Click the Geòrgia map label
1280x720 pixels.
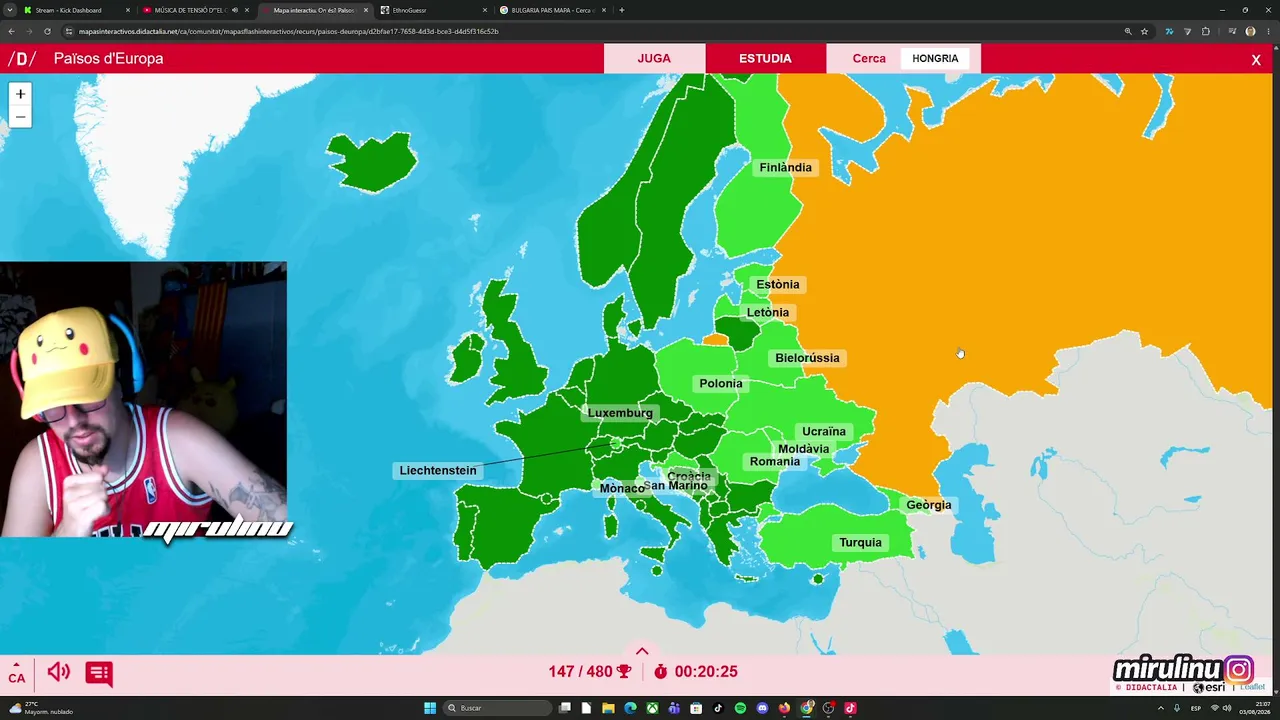[x=929, y=505]
